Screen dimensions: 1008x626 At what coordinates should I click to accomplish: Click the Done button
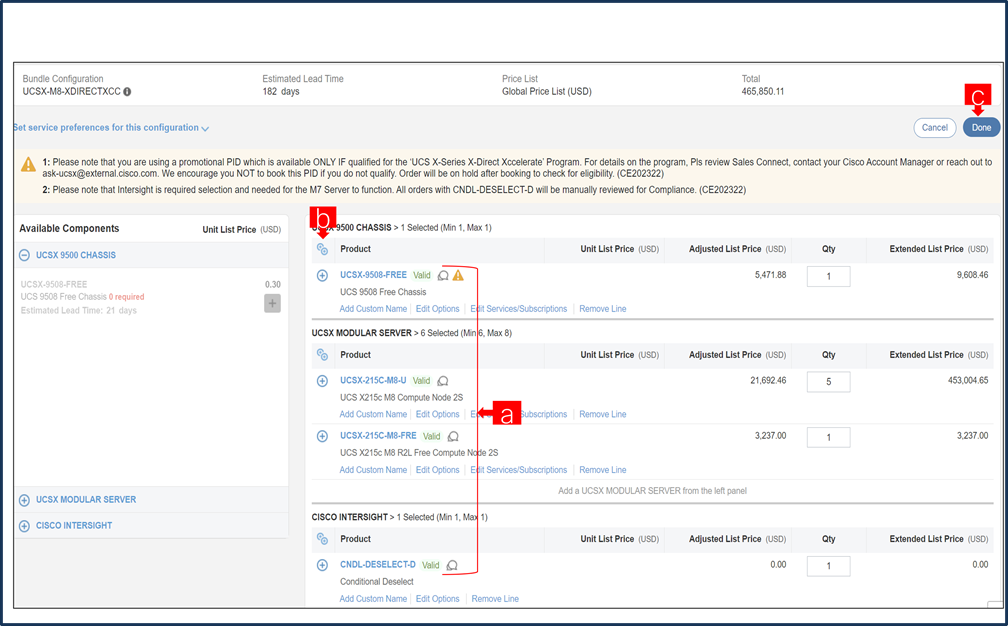coord(981,128)
